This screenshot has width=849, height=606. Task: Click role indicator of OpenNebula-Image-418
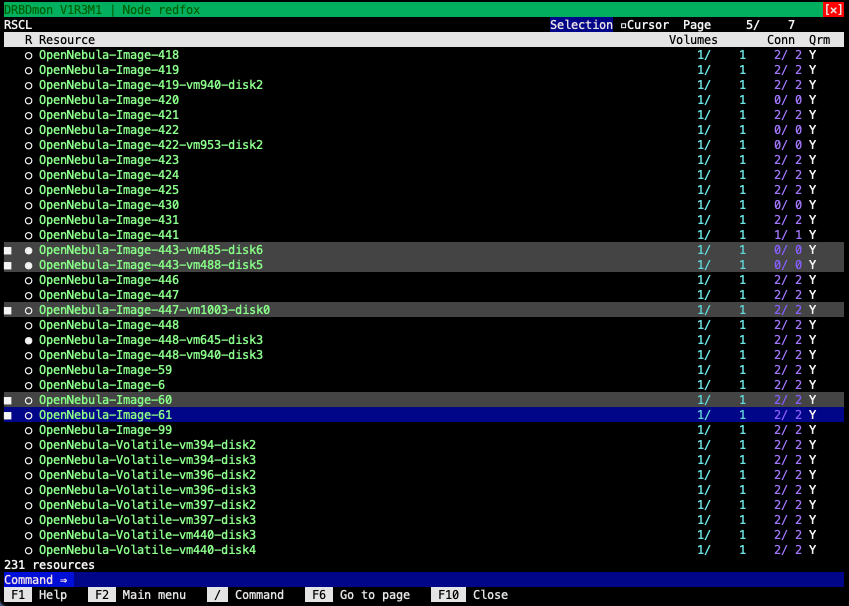pyautogui.click(x=29, y=55)
